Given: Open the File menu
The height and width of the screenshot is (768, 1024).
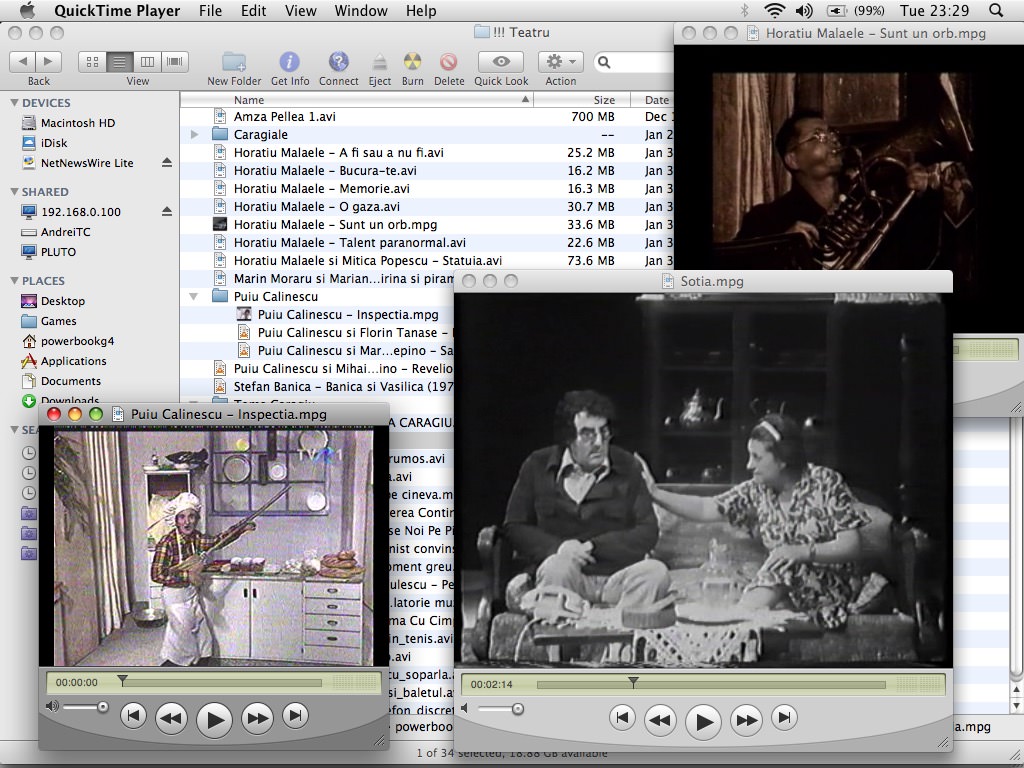Looking at the screenshot, I should [210, 10].
